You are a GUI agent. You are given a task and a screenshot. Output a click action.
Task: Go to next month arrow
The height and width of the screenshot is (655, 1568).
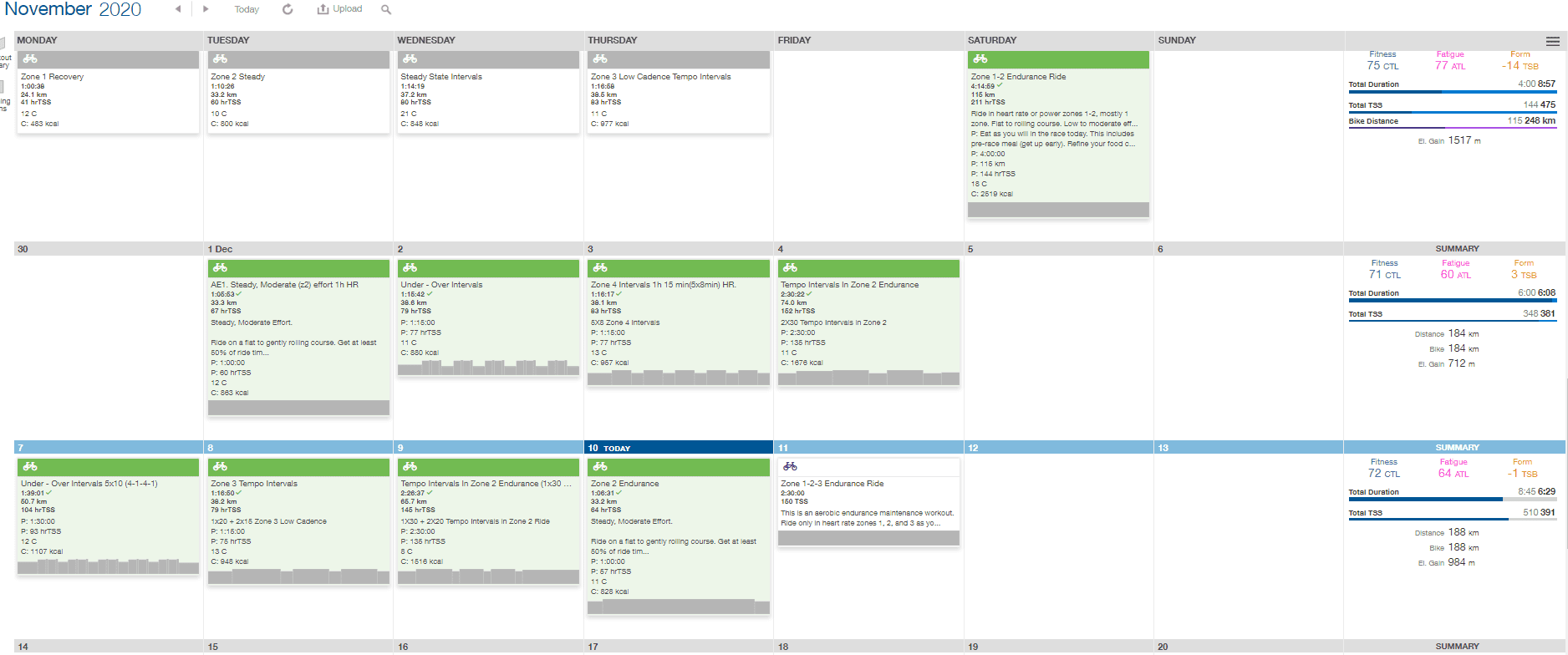tap(206, 9)
